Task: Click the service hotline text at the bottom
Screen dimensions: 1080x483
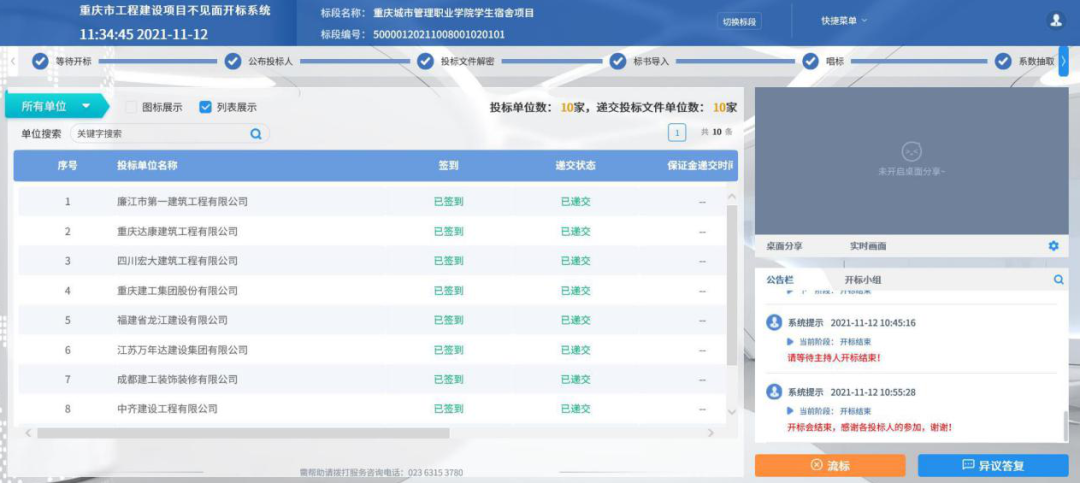Action: tap(381, 473)
